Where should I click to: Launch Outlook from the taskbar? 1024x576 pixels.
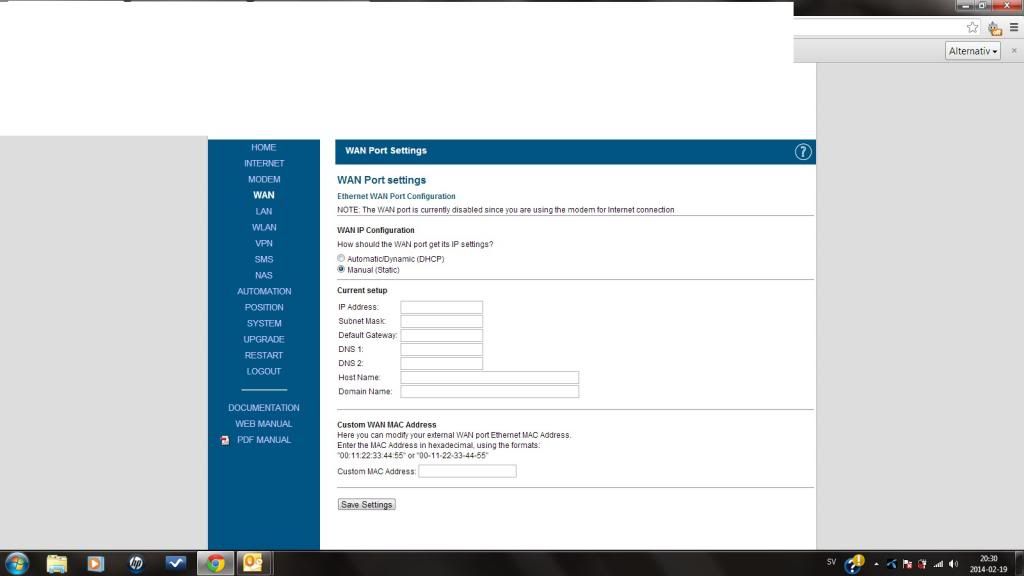point(253,563)
